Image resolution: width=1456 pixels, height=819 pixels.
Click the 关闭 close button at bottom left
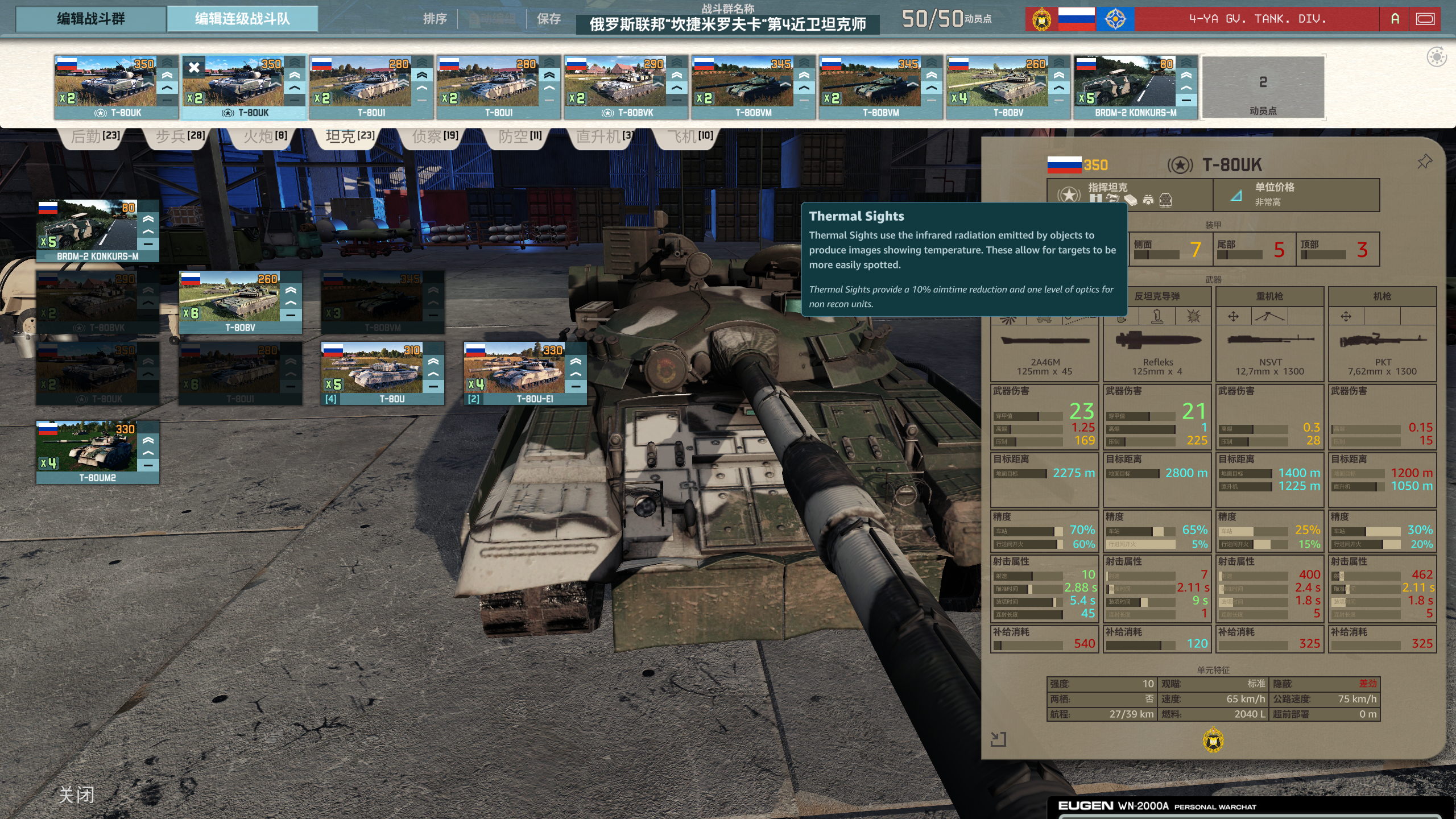[77, 795]
